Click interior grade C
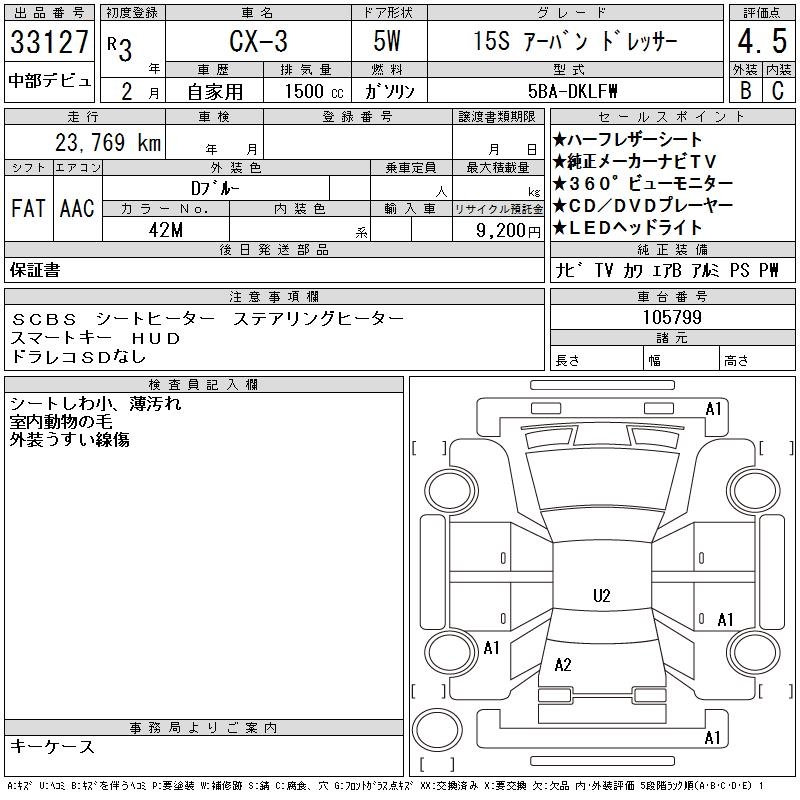Viewport: 800px width, 800px height. click(778, 90)
